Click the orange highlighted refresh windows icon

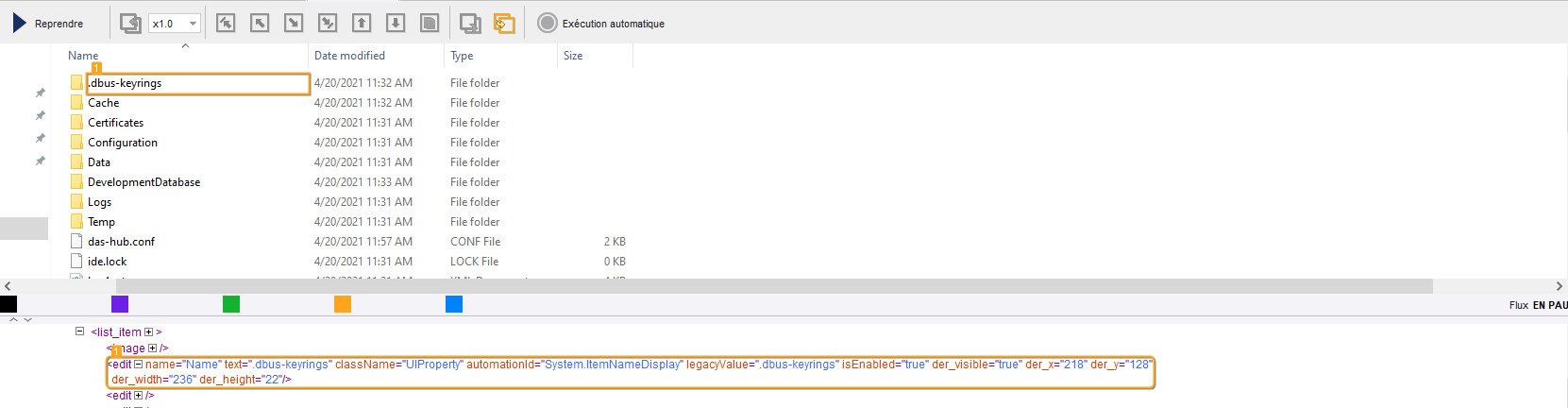[x=504, y=24]
